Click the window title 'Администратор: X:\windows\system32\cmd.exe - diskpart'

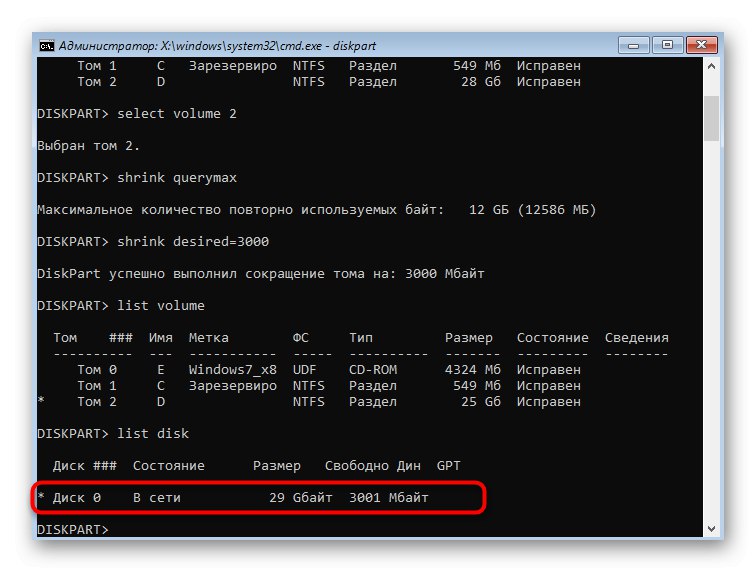pyautogui.click(x=217, y=46)
